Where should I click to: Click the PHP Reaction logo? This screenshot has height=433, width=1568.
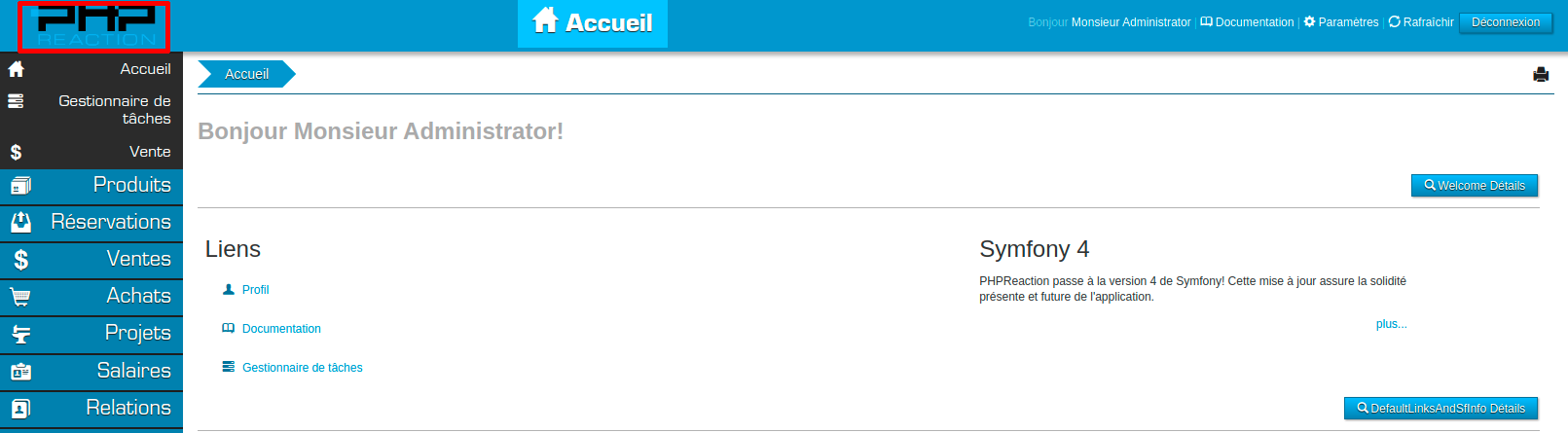pyautogui.click(x=94, y=26)
